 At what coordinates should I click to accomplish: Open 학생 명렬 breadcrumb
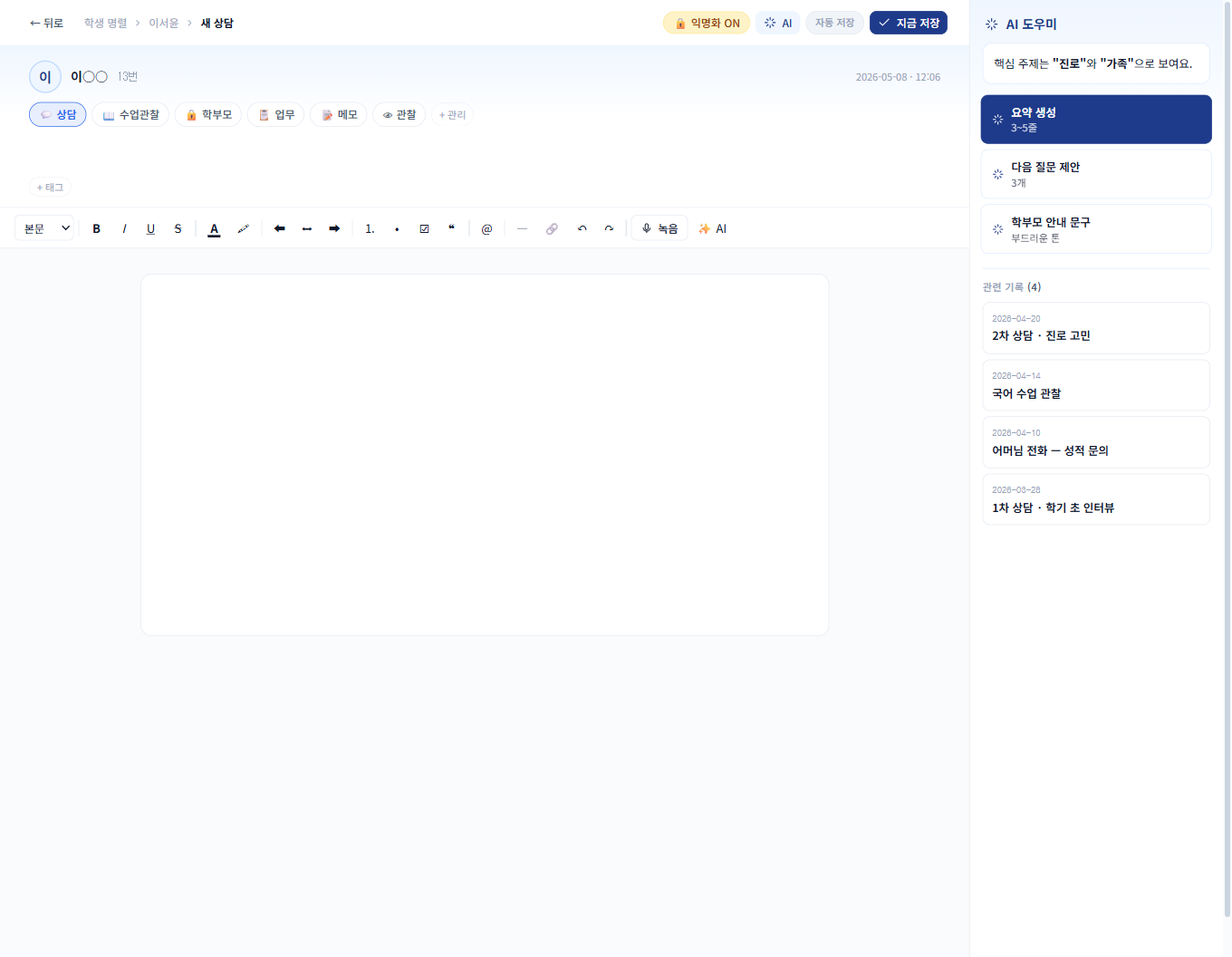106,23
